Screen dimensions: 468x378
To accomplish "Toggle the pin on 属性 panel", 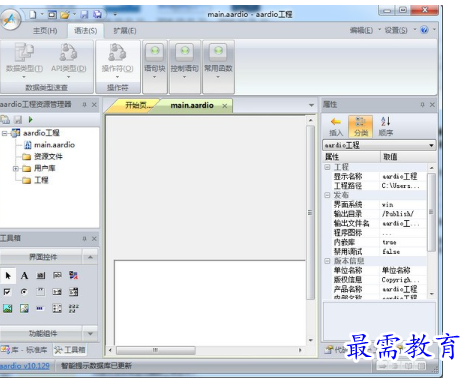I will 422,105.
